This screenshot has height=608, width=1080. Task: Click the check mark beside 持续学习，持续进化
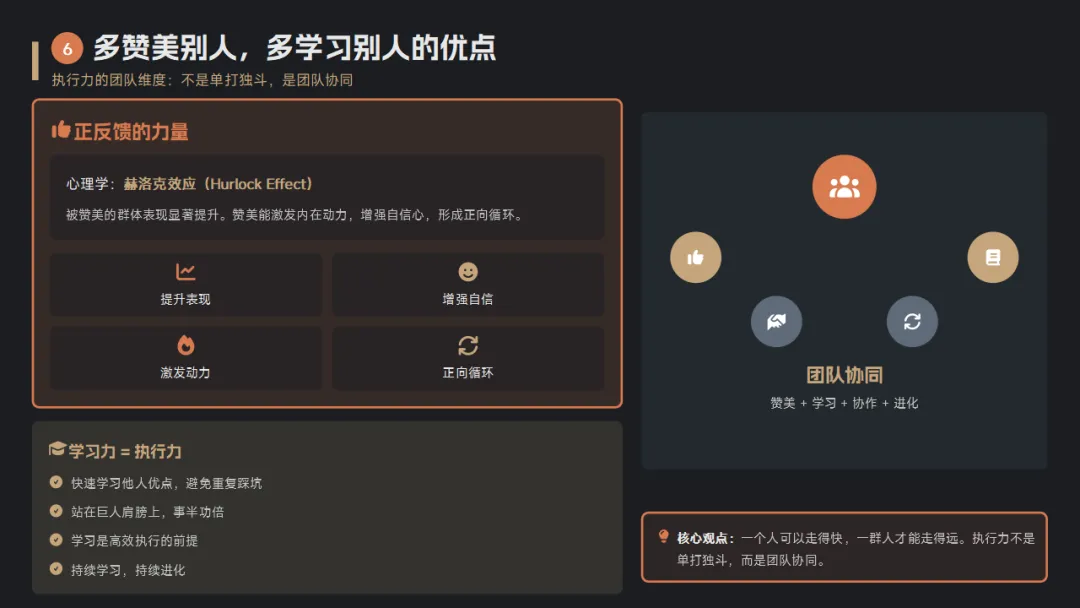click(56, 569)
